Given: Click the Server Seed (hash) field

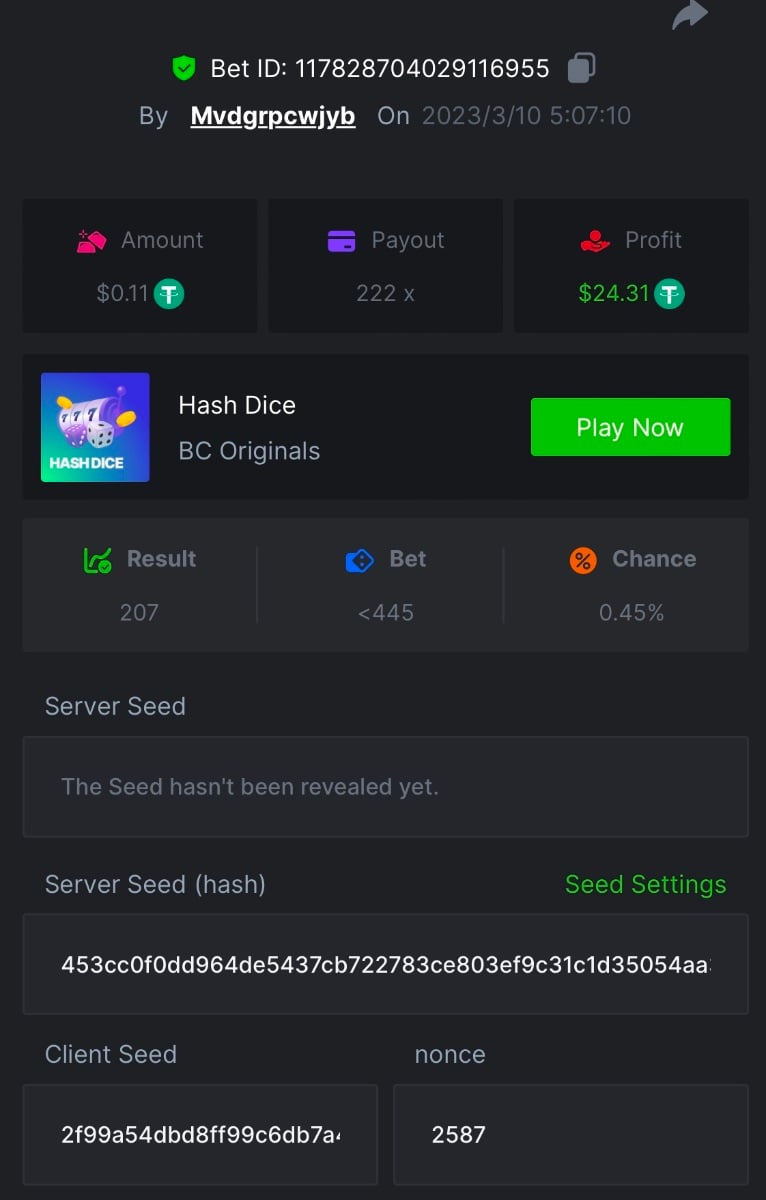Looking at the screenshot, I should click(x=385, y=964).
